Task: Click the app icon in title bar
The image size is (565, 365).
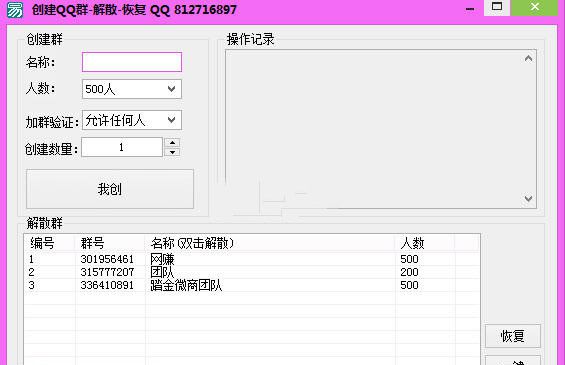Action: coord(15,9)
